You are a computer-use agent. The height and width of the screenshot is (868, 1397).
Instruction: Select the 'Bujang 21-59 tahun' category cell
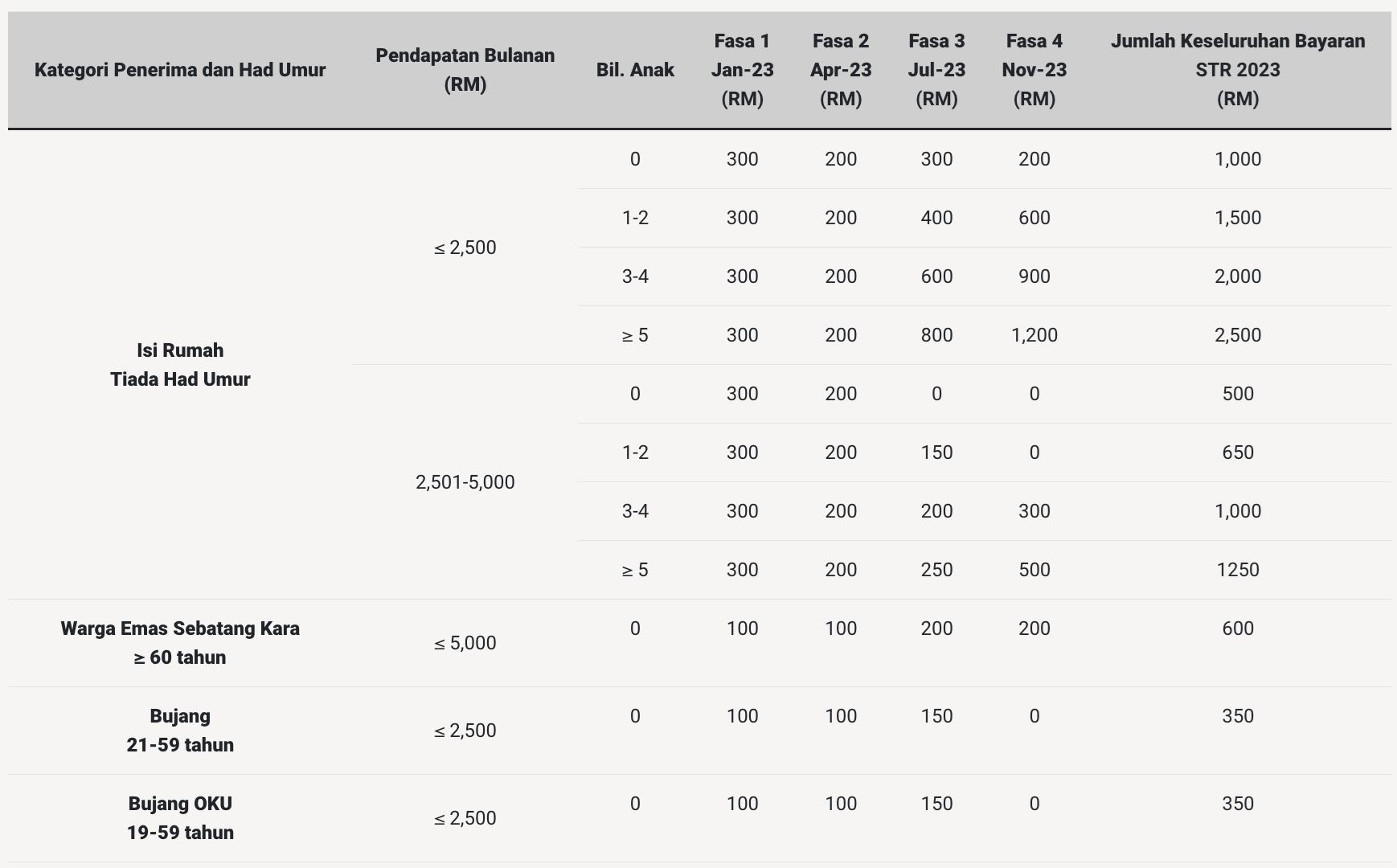point(180,731)
